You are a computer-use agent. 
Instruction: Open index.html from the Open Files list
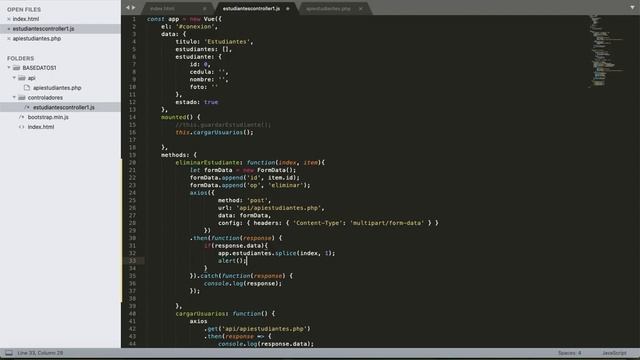pyautogui.click(x=26, y=19)
